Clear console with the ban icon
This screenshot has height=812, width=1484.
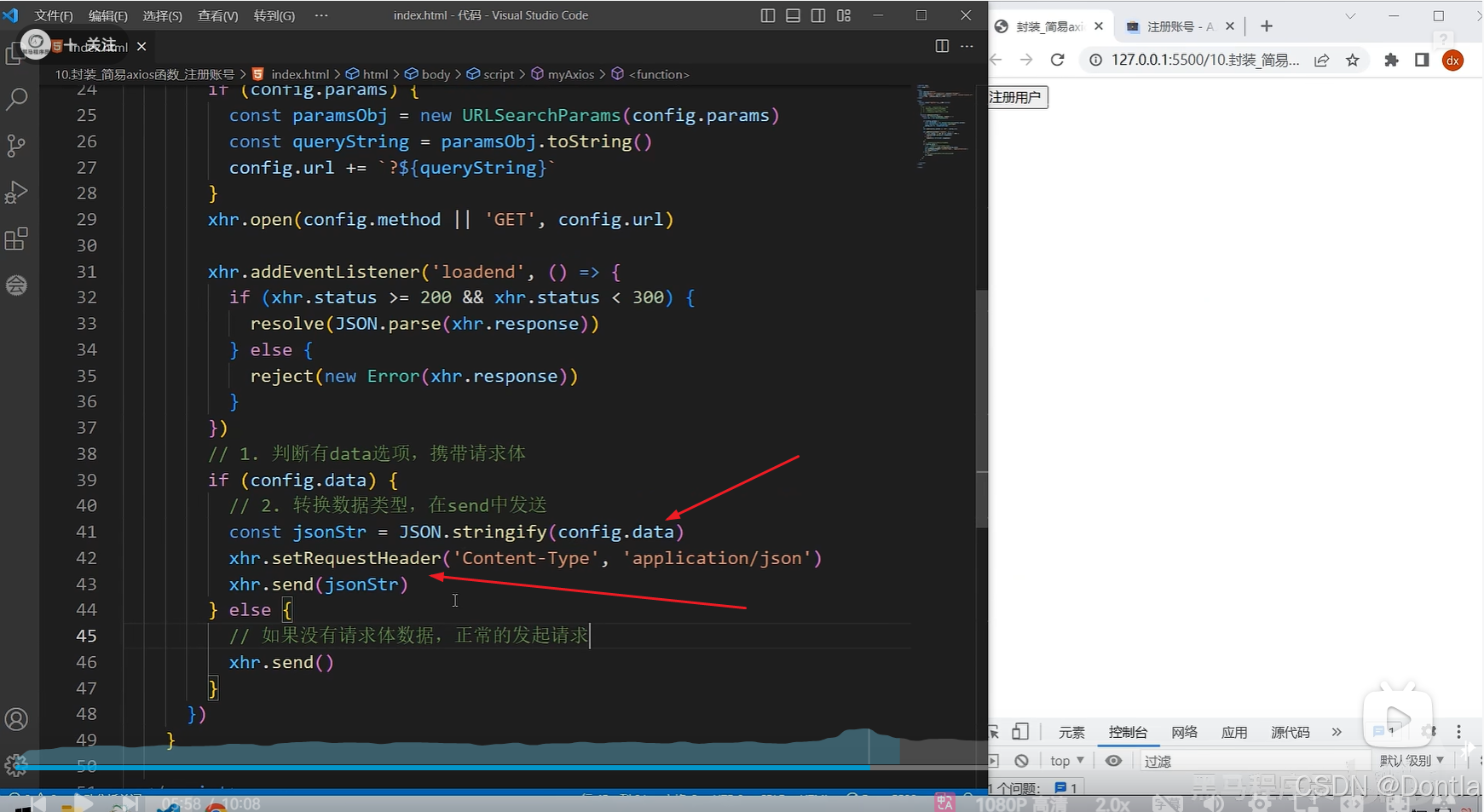[x=1022, y=761]
